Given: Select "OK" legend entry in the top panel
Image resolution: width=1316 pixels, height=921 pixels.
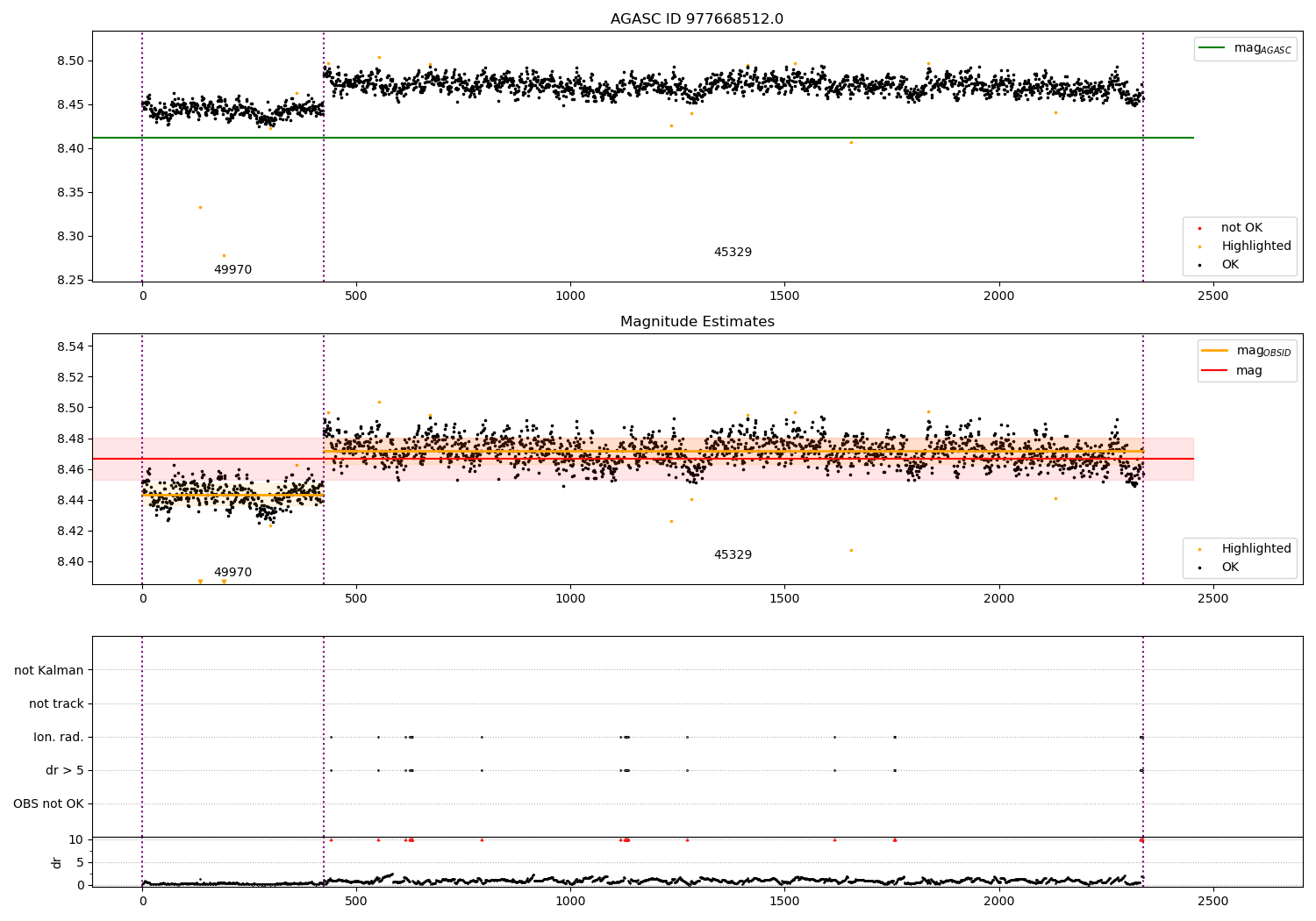Looking at the screenshot, I should pyautogui.click(x=1230, y=265).
